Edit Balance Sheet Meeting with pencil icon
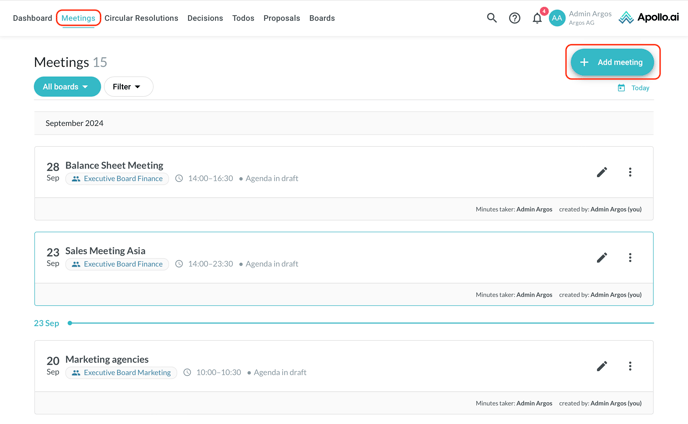The image size is (688, 424). 602,172
